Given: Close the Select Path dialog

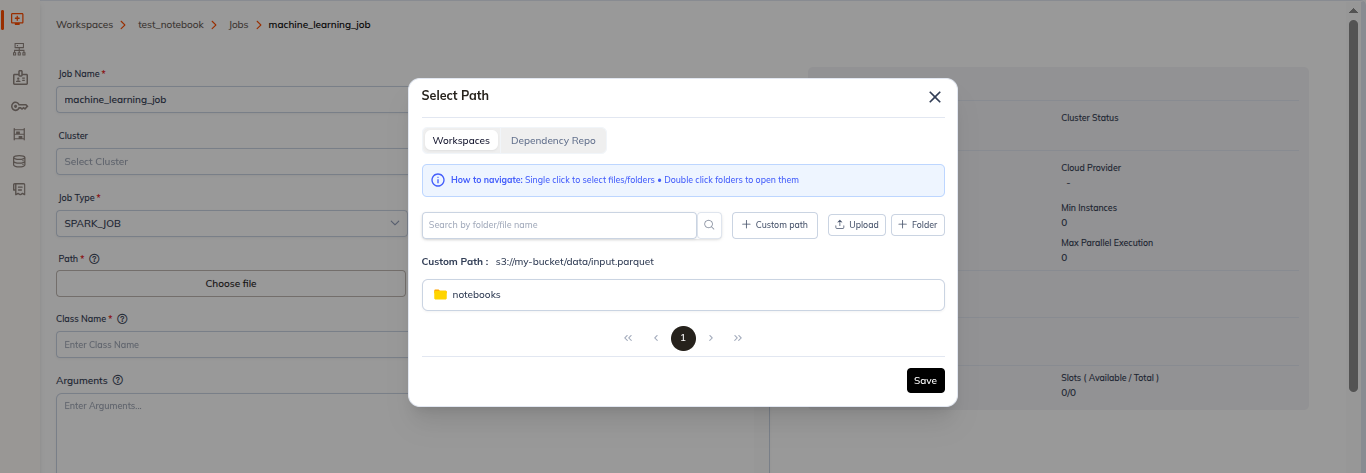Looking at the screenshot, I should point(935,97).
